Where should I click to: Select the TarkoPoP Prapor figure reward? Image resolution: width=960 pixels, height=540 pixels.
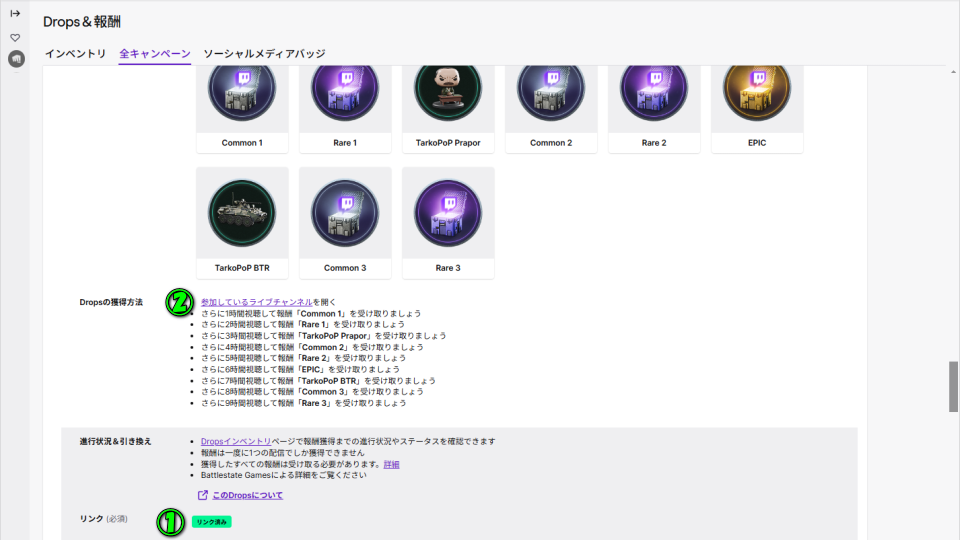[448, 90]
